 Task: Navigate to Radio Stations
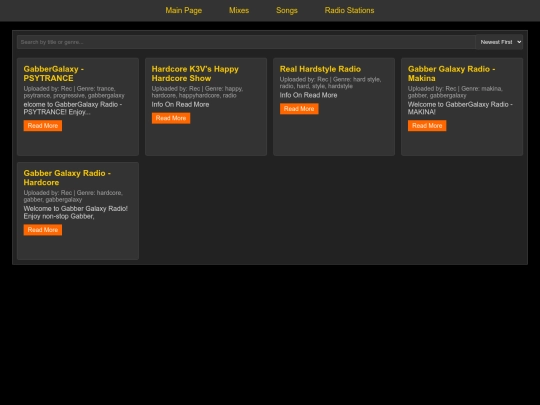pyautogui.click(x=349, y=10)
